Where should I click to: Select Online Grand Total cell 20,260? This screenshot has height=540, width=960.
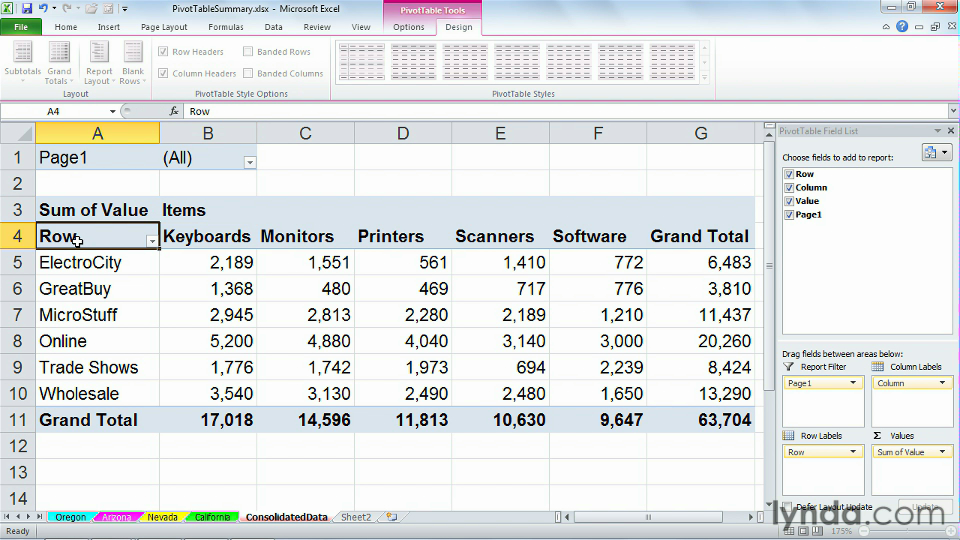[700, 341]
